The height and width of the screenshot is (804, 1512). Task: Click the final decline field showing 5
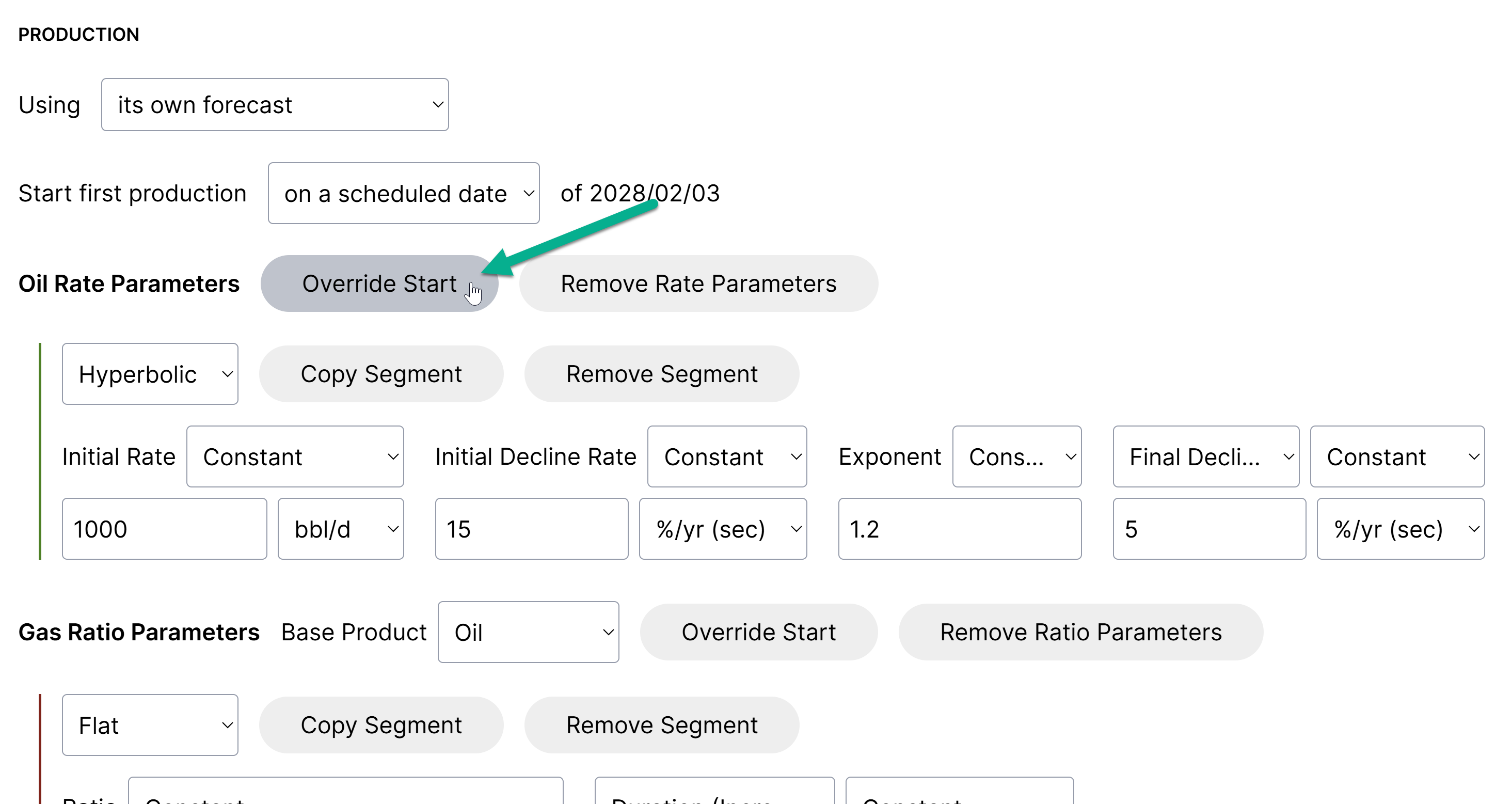pyautogui.click(x=1209, y=529)
